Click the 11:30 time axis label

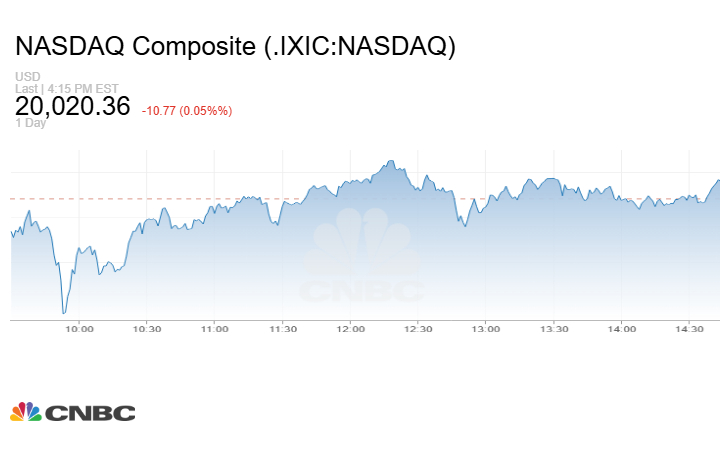(283, 329)
